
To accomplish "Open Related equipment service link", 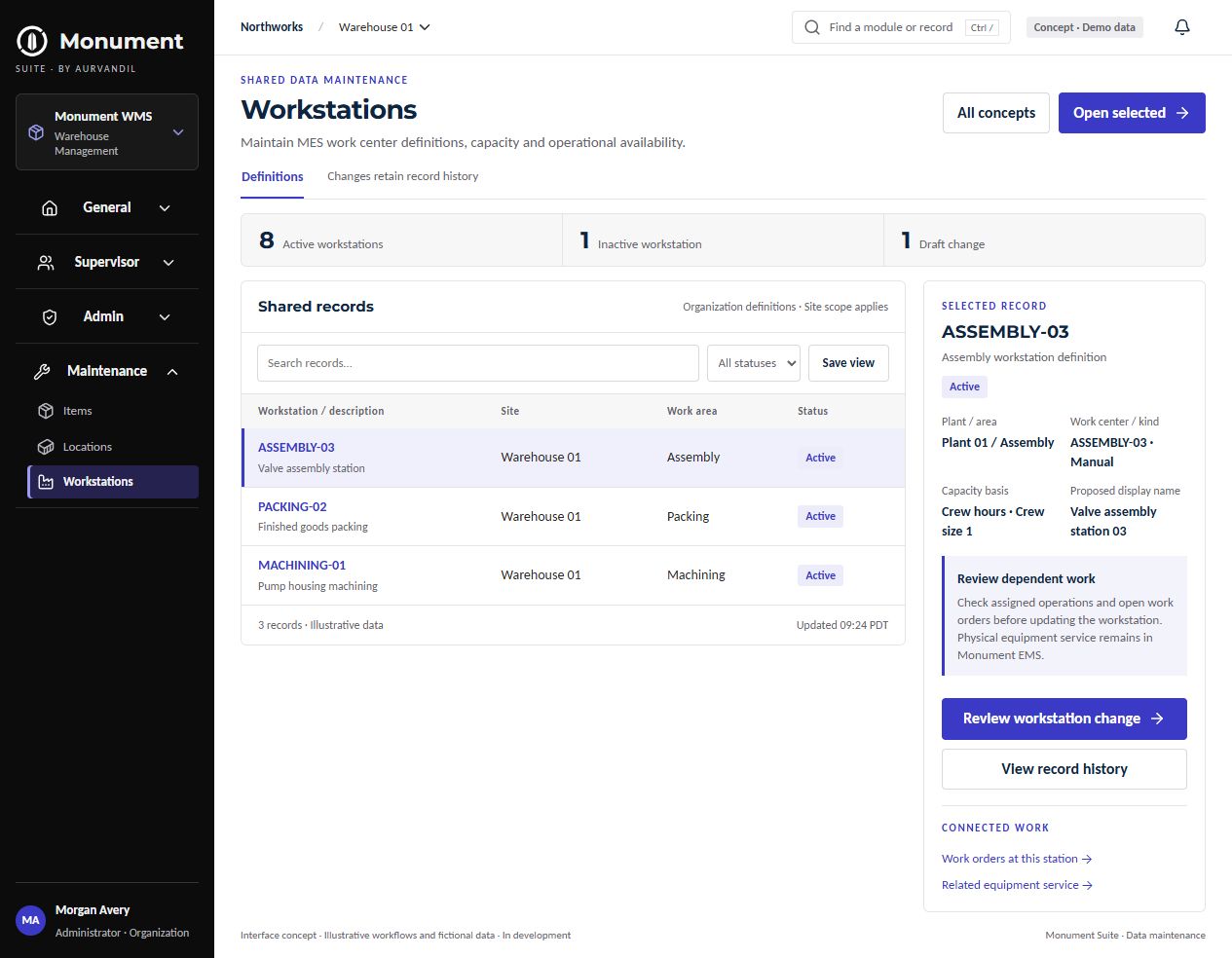I will (x=1017, y=885).
